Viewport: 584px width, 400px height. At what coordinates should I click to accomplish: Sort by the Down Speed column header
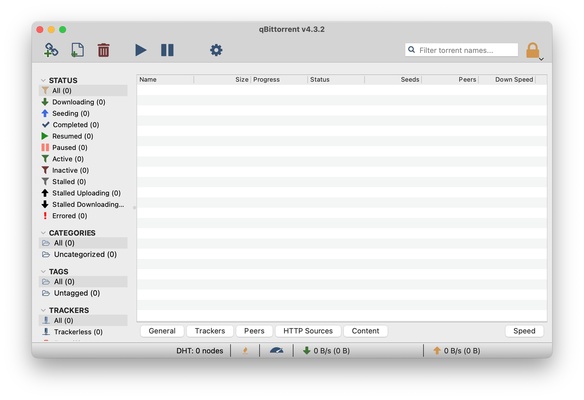pyautogui.click(x=507, y=79)
